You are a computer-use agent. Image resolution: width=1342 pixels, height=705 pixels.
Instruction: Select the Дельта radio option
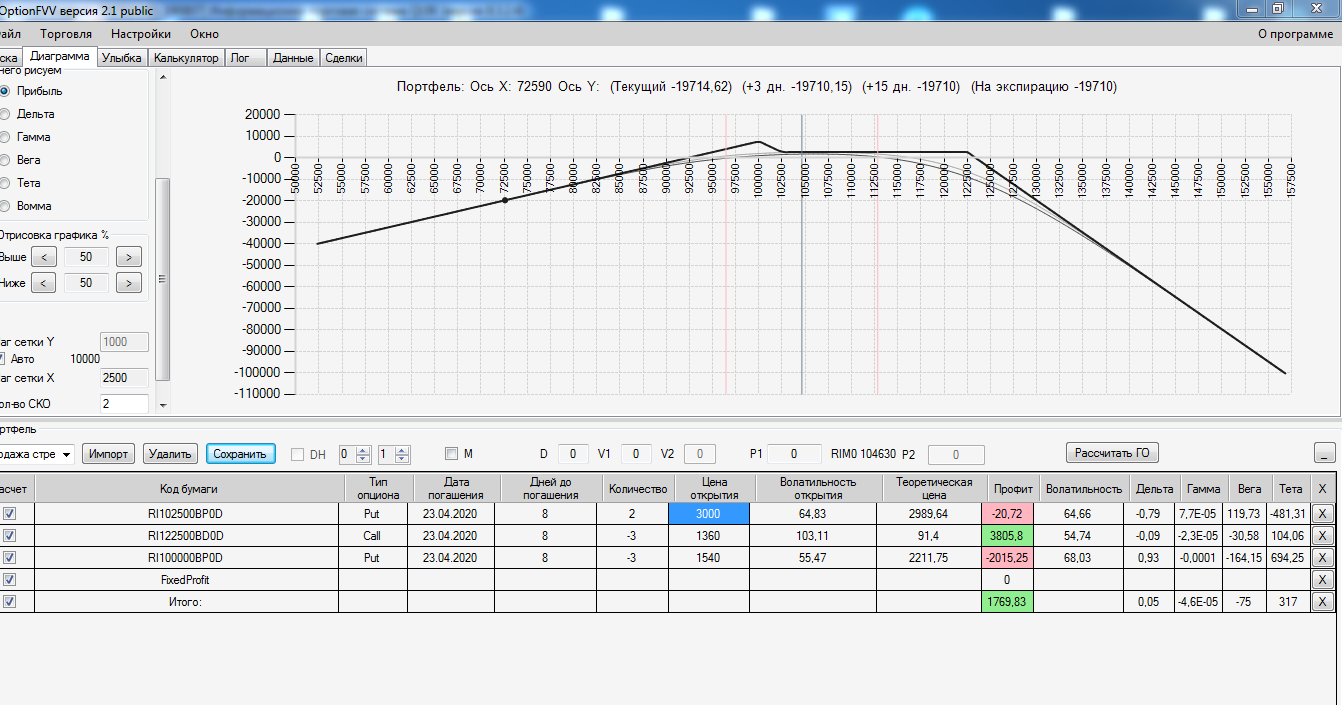pos(6,114)
